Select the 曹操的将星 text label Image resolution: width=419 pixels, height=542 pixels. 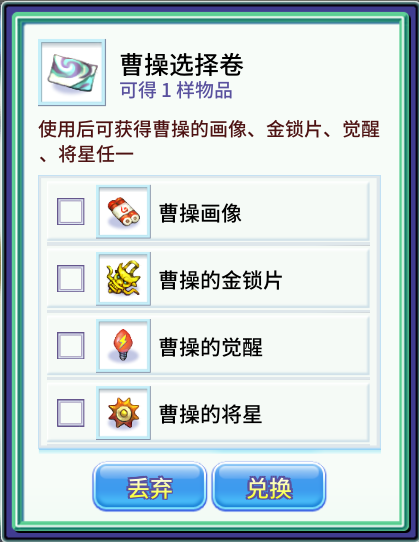(x=211, y=414)
